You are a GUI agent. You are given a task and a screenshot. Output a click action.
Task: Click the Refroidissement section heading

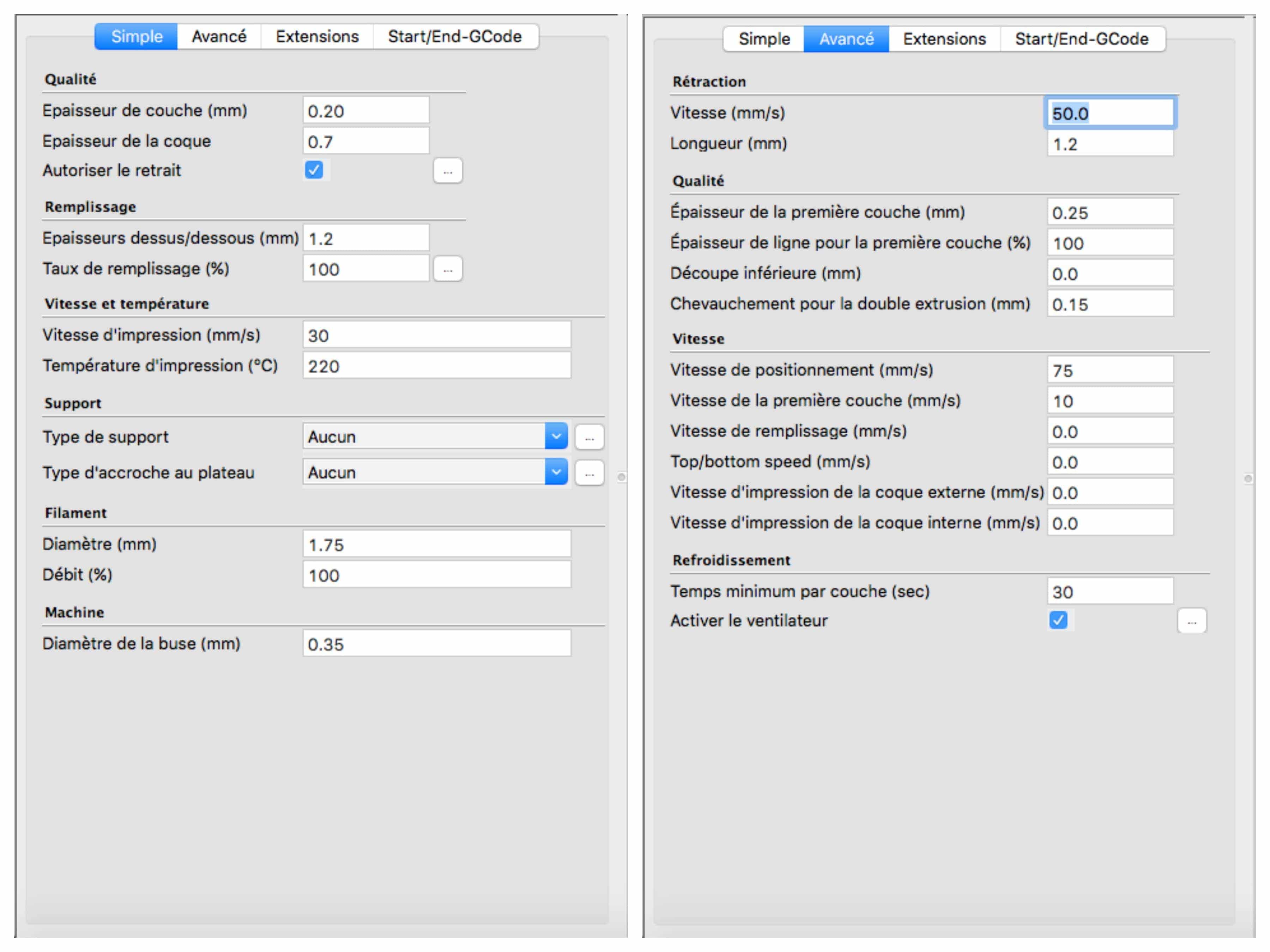(x=731, y=560)
